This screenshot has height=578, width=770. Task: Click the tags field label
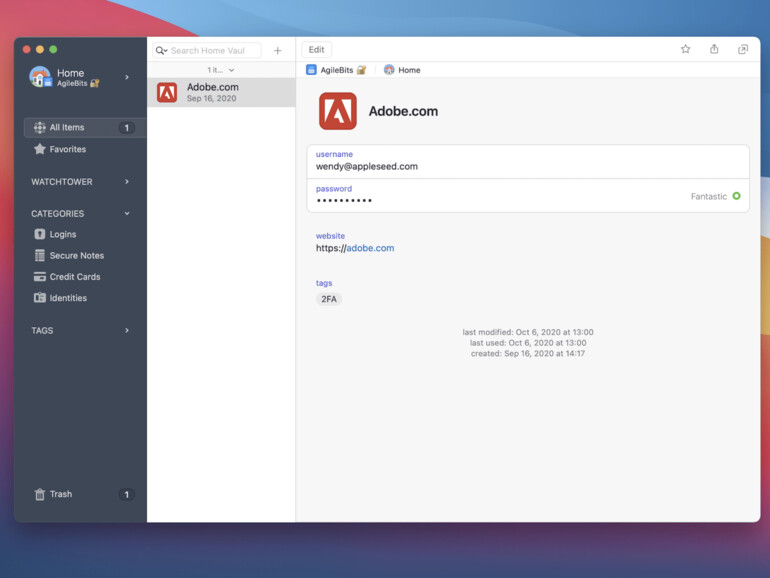pos(324,283)
